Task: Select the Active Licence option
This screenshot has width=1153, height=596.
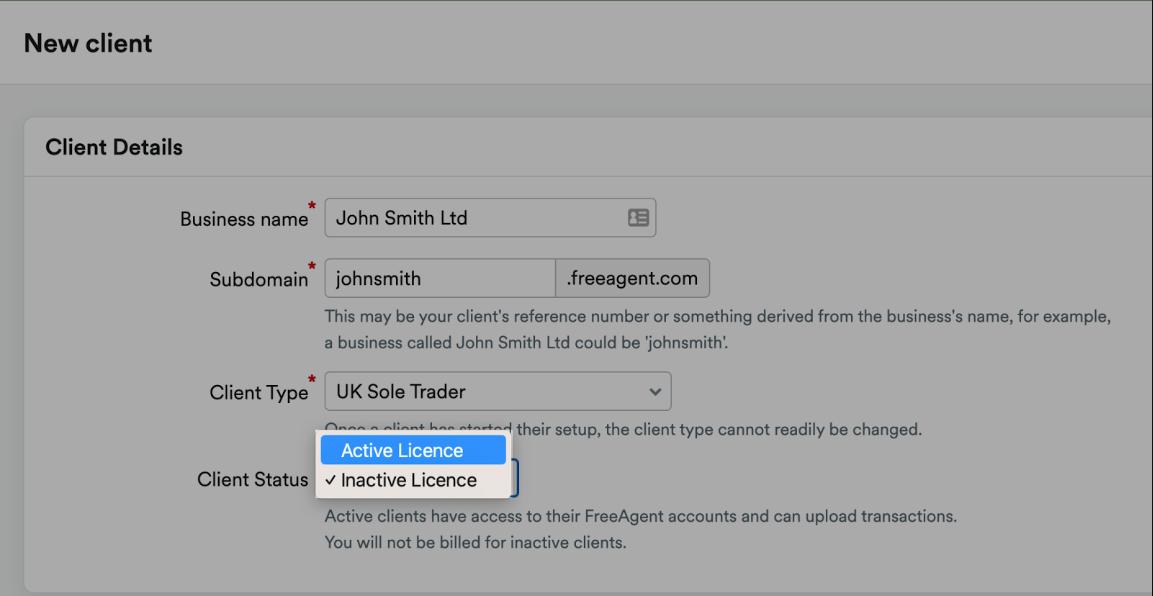Action: coord(413,450)
